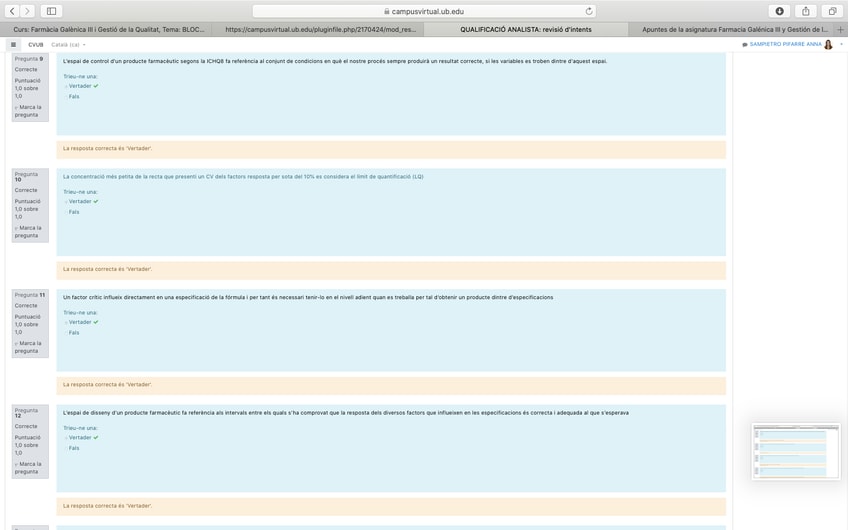Click the Pregunta 12 statement about espai de disseny
The image size is (848, 530).
tap(346, 413)
